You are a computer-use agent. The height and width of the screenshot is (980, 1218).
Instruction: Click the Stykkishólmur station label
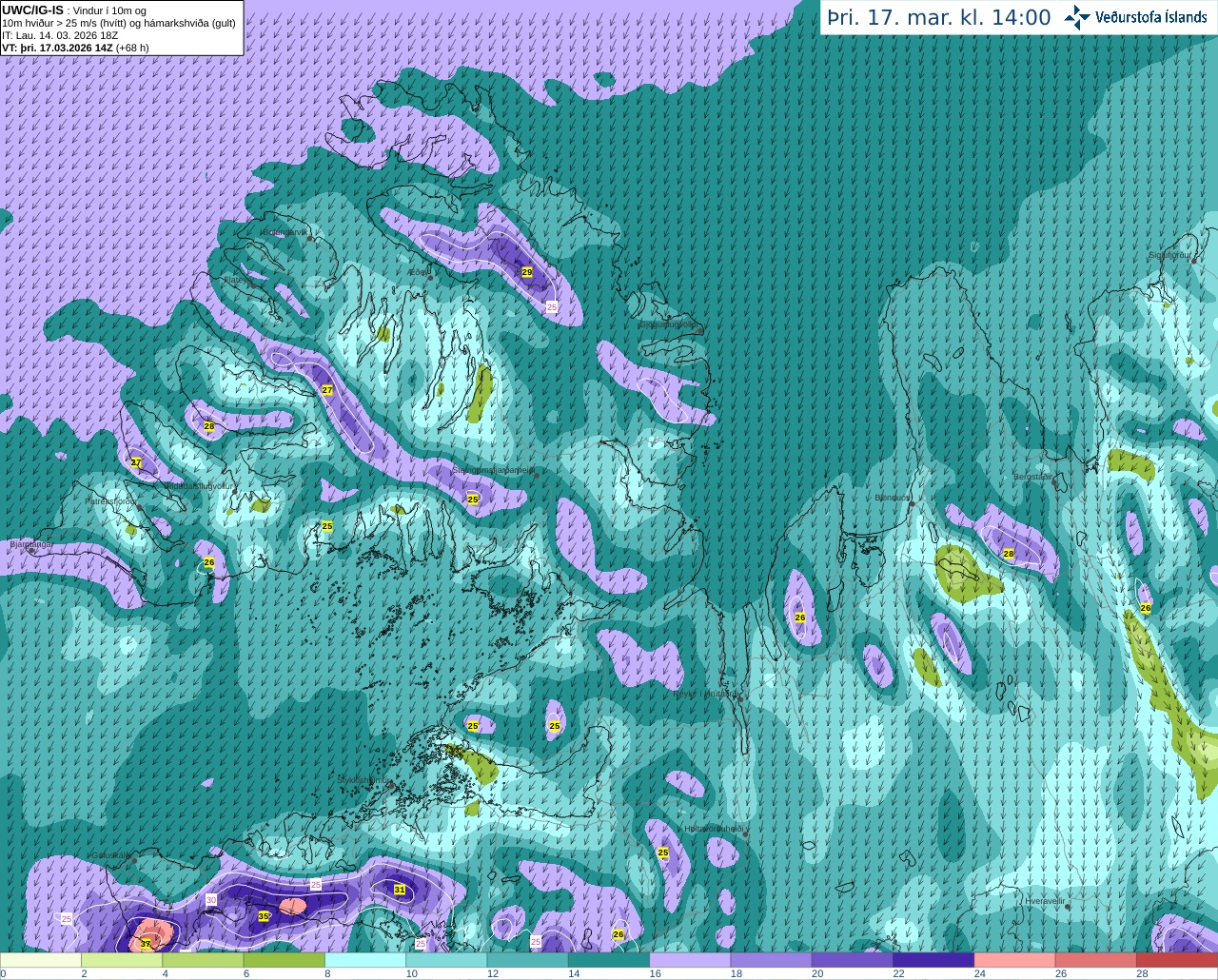click(364, 780)
